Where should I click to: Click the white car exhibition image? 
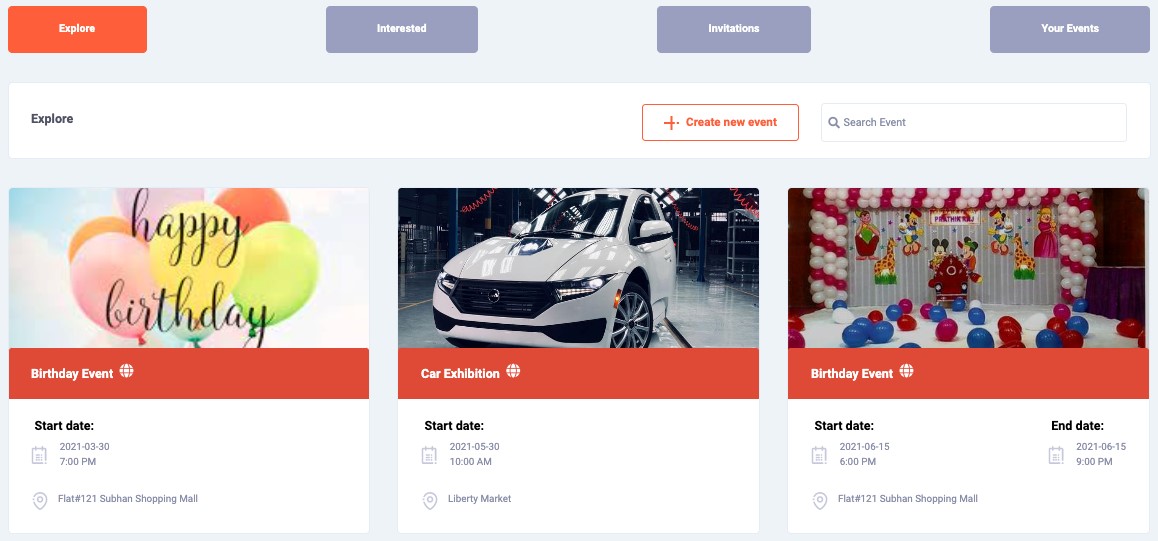(578, 268)
